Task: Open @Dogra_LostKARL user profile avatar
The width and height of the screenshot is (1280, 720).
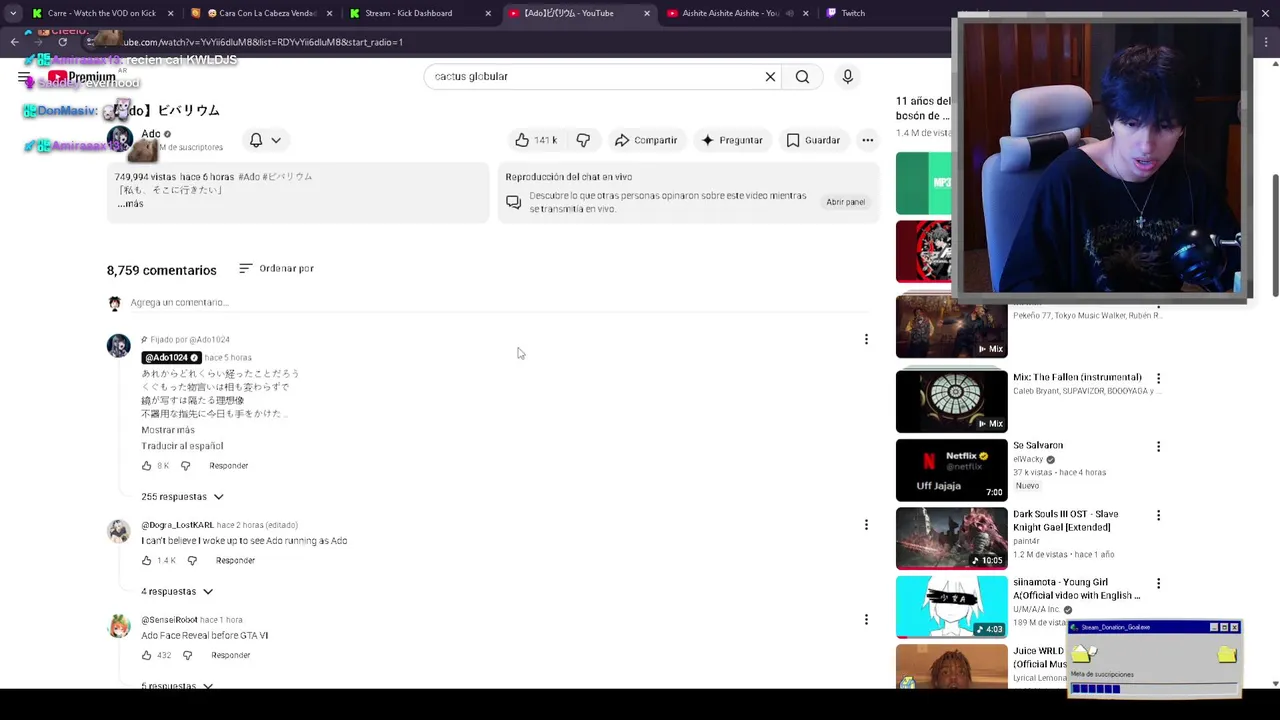Action: pos(119,532)
